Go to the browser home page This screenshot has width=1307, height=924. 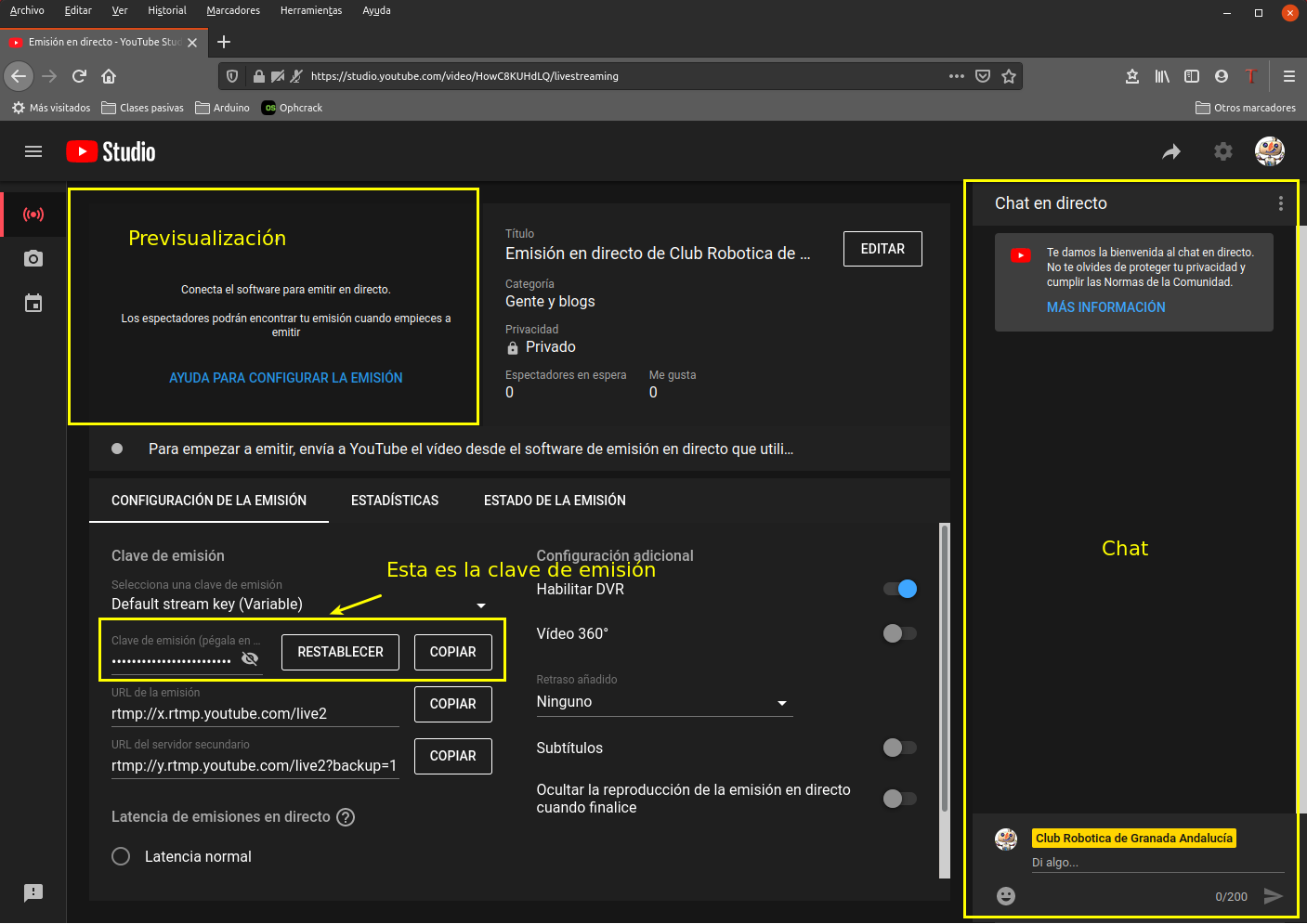pos(109,76)
